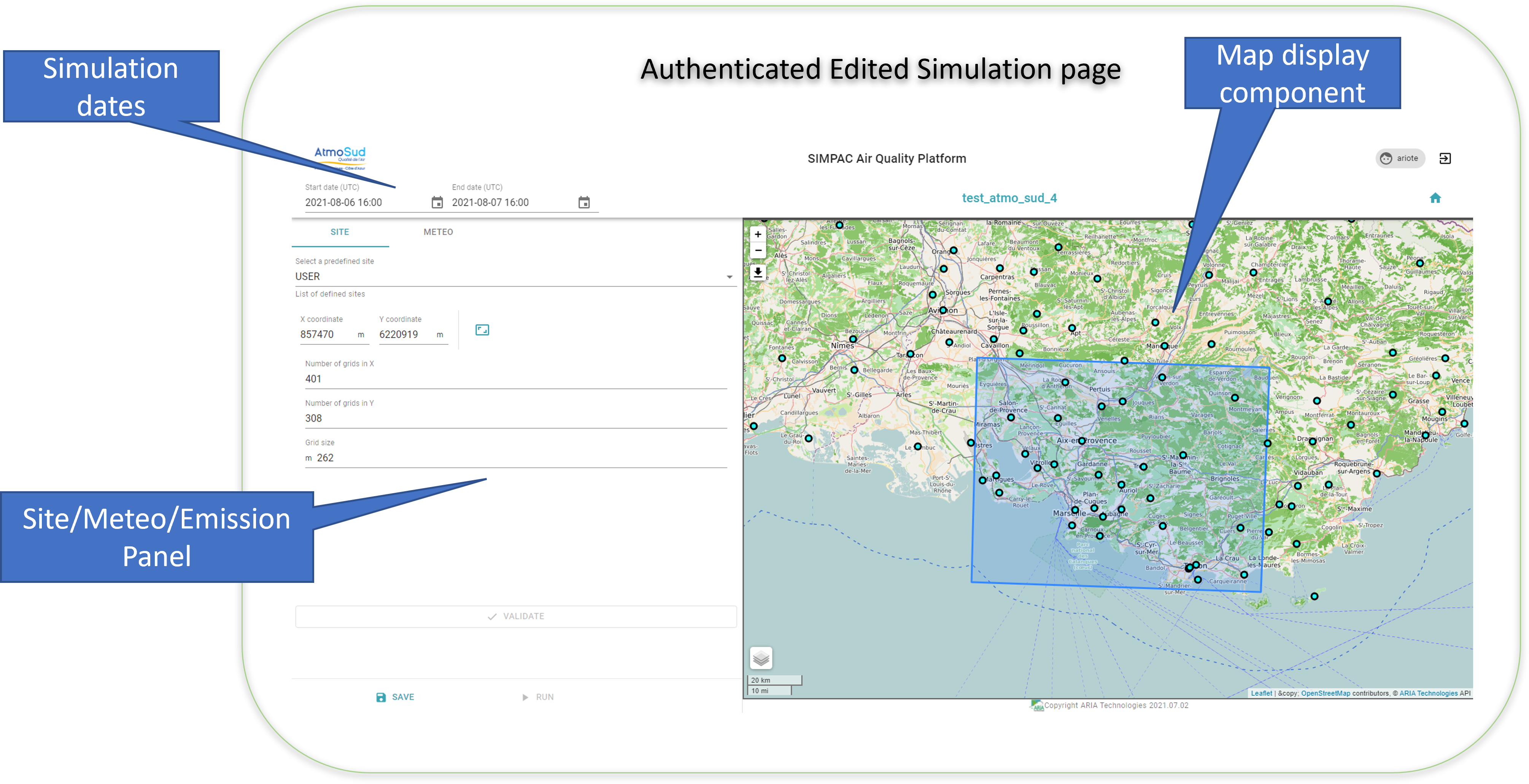The width and height of the screenshot is (1529, 784).
Task: Switch to the METEO tab
Action: pyautogui.click(x=438, y=232)
